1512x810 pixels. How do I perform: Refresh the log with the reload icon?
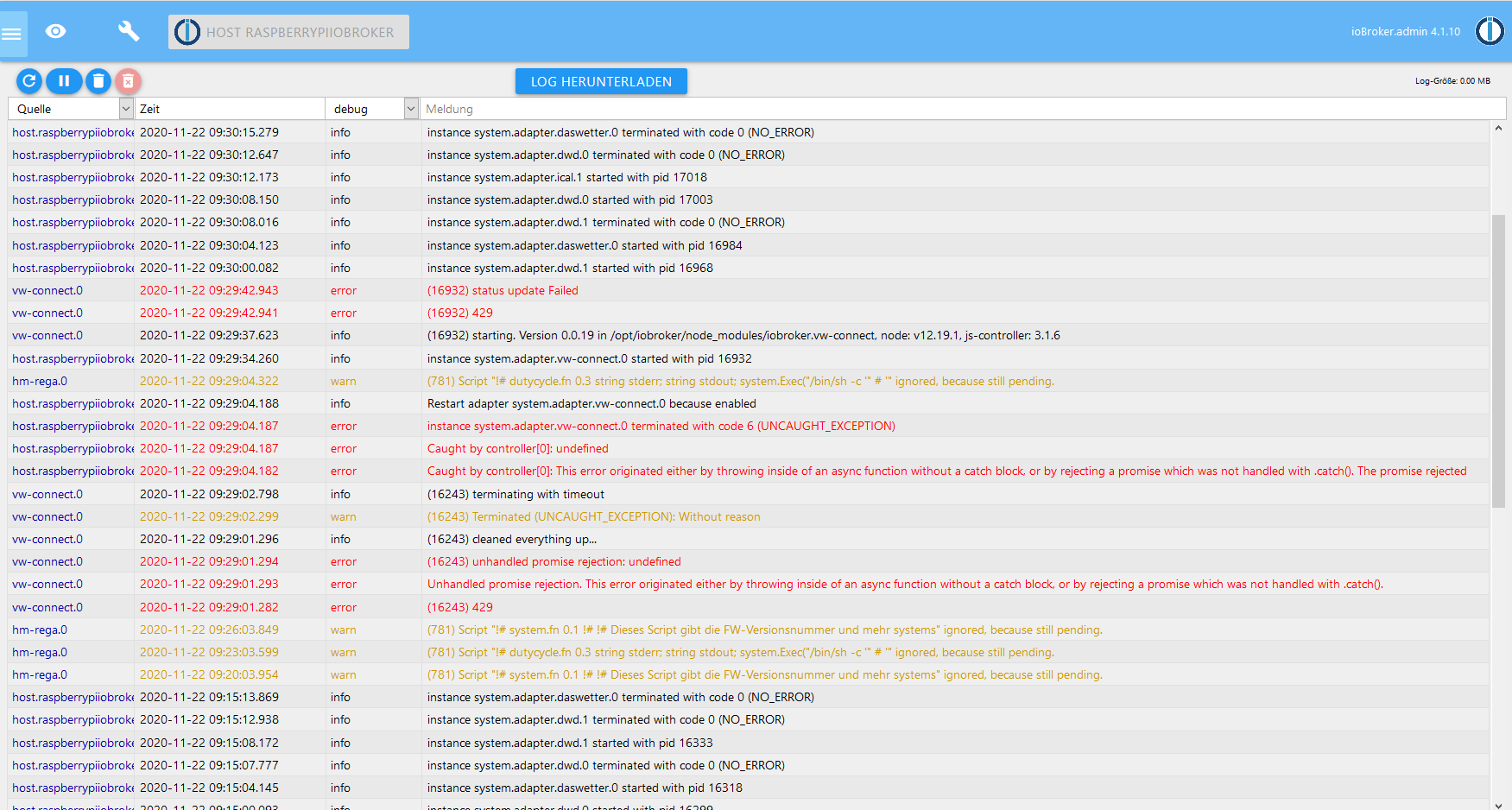28,81
